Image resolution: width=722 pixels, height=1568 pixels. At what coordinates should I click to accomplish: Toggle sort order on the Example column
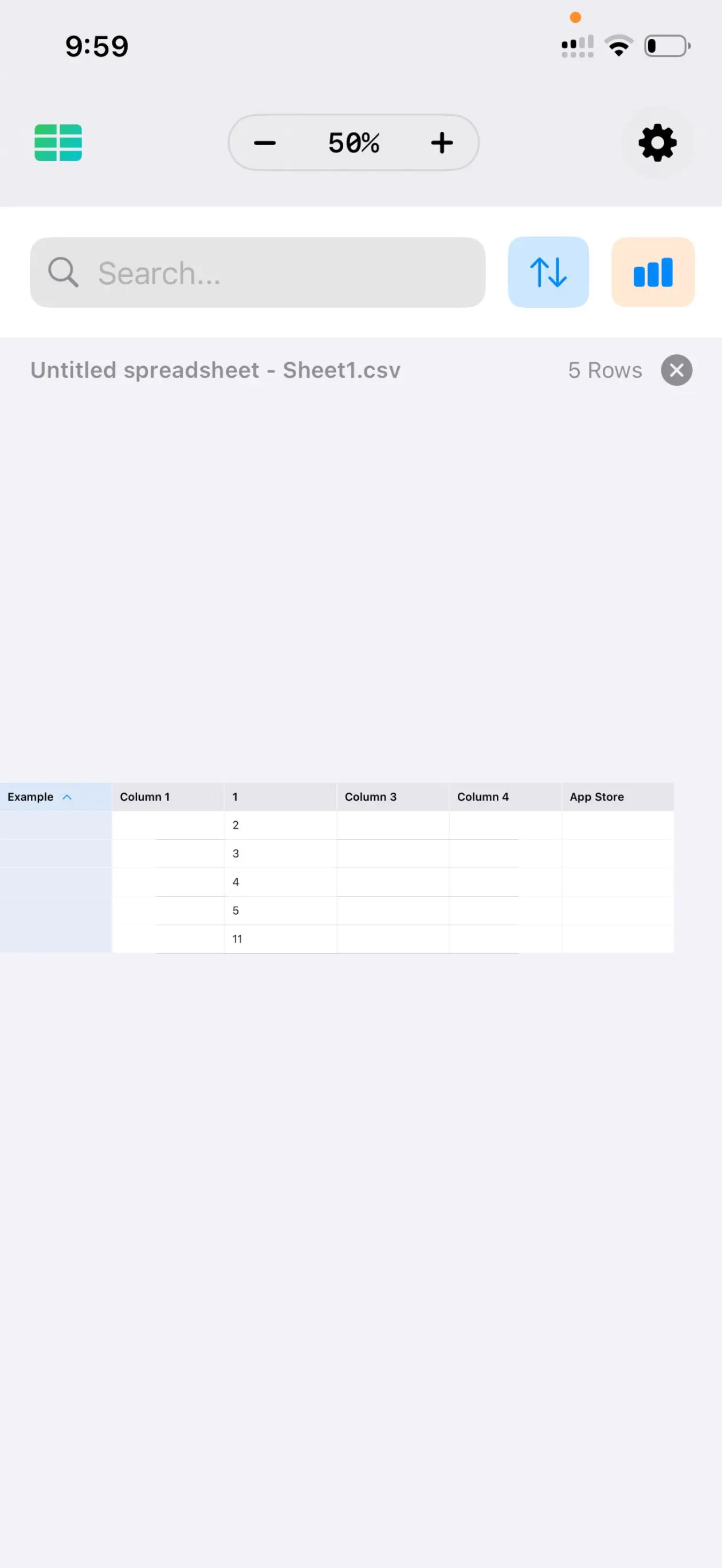pos(32,796)
